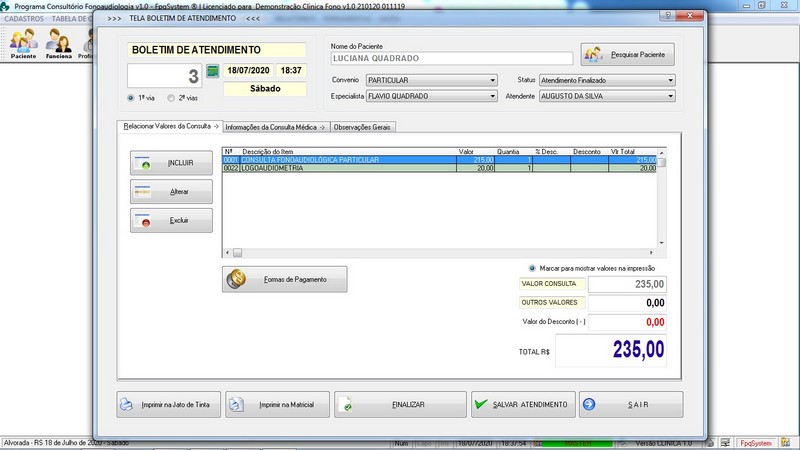Image resolution: width=800 pixels, height=450 pixels.
Task: Click the green calendar icon beside the date
Action: (x=212, y=71)
